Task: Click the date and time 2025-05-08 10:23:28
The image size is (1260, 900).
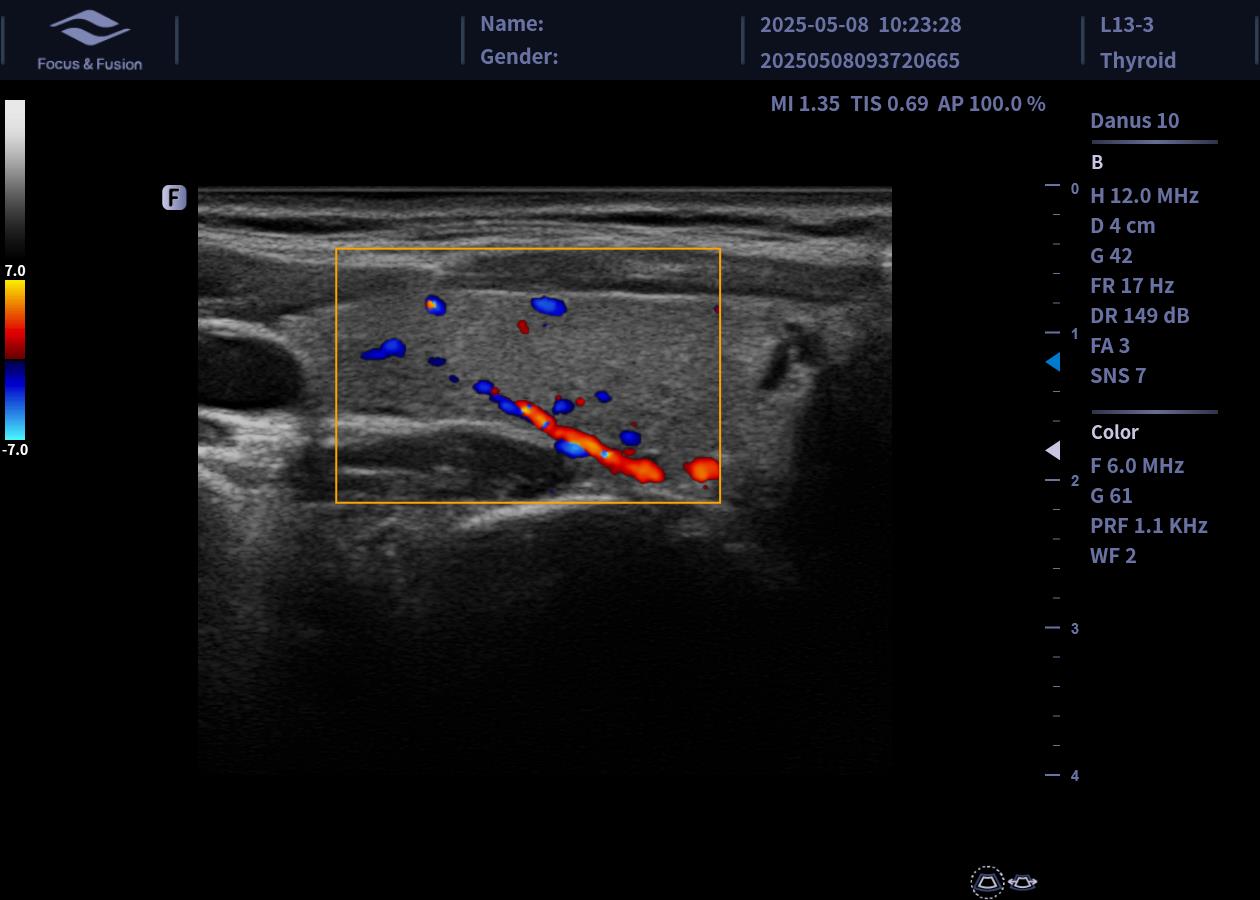Action: (860, 24)
